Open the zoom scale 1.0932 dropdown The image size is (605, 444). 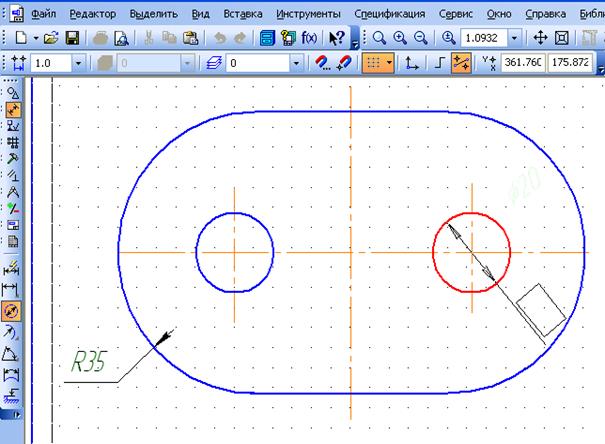514,38
